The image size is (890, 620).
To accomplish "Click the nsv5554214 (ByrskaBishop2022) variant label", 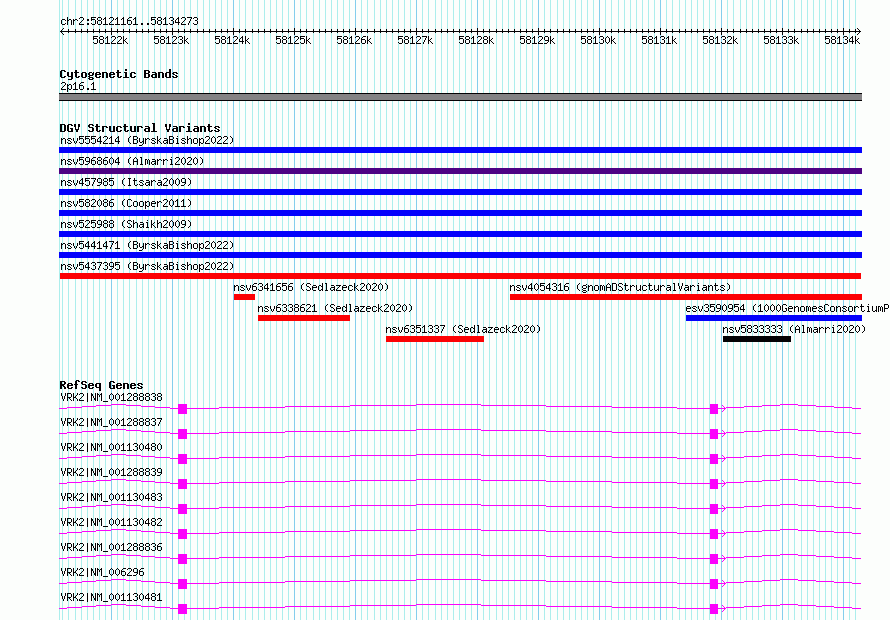I will click(x=147, y=140).
